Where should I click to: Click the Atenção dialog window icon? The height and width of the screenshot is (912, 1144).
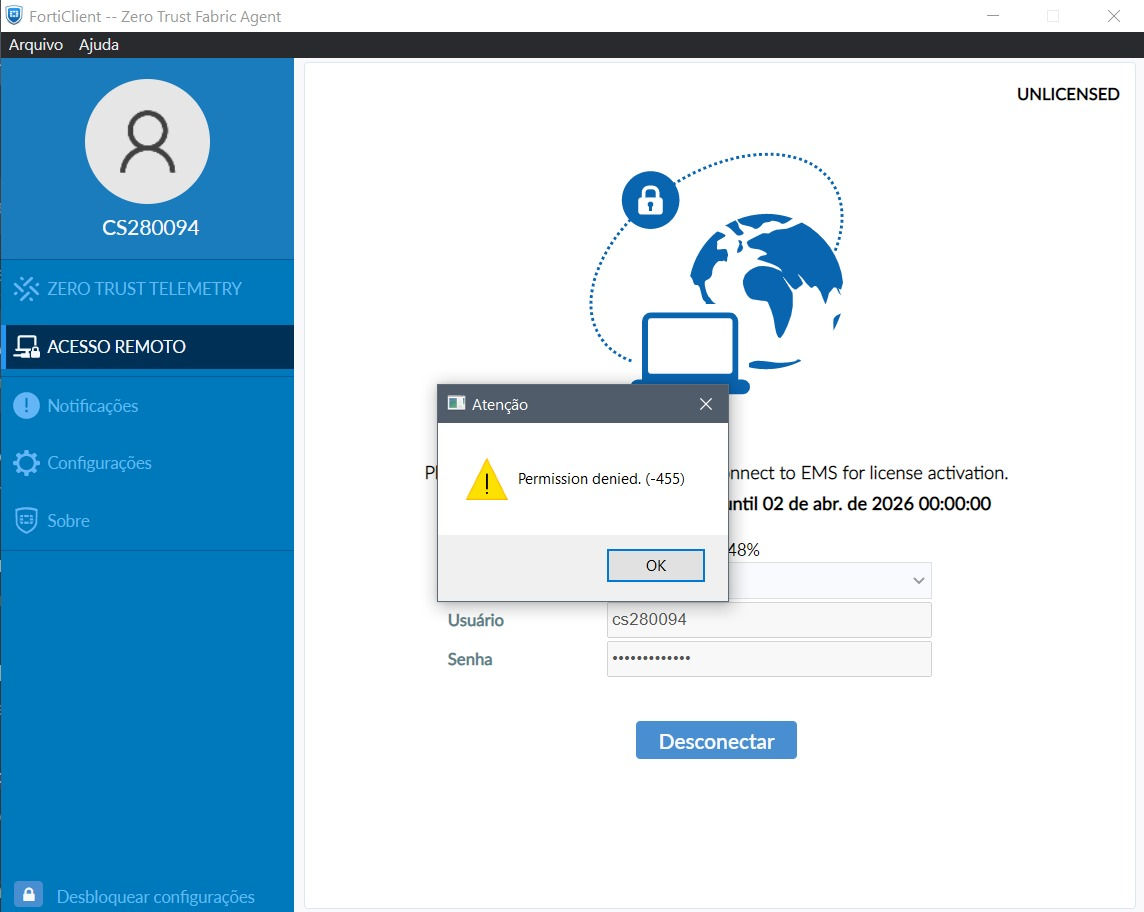457,403
